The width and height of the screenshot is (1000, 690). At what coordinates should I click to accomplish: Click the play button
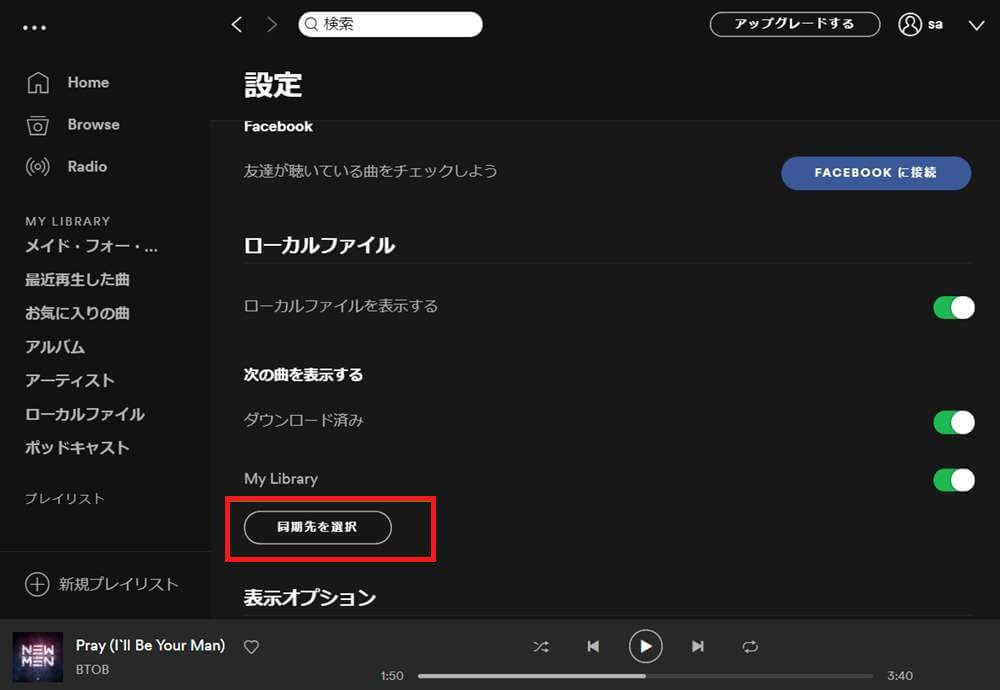[x=645, y=647]
